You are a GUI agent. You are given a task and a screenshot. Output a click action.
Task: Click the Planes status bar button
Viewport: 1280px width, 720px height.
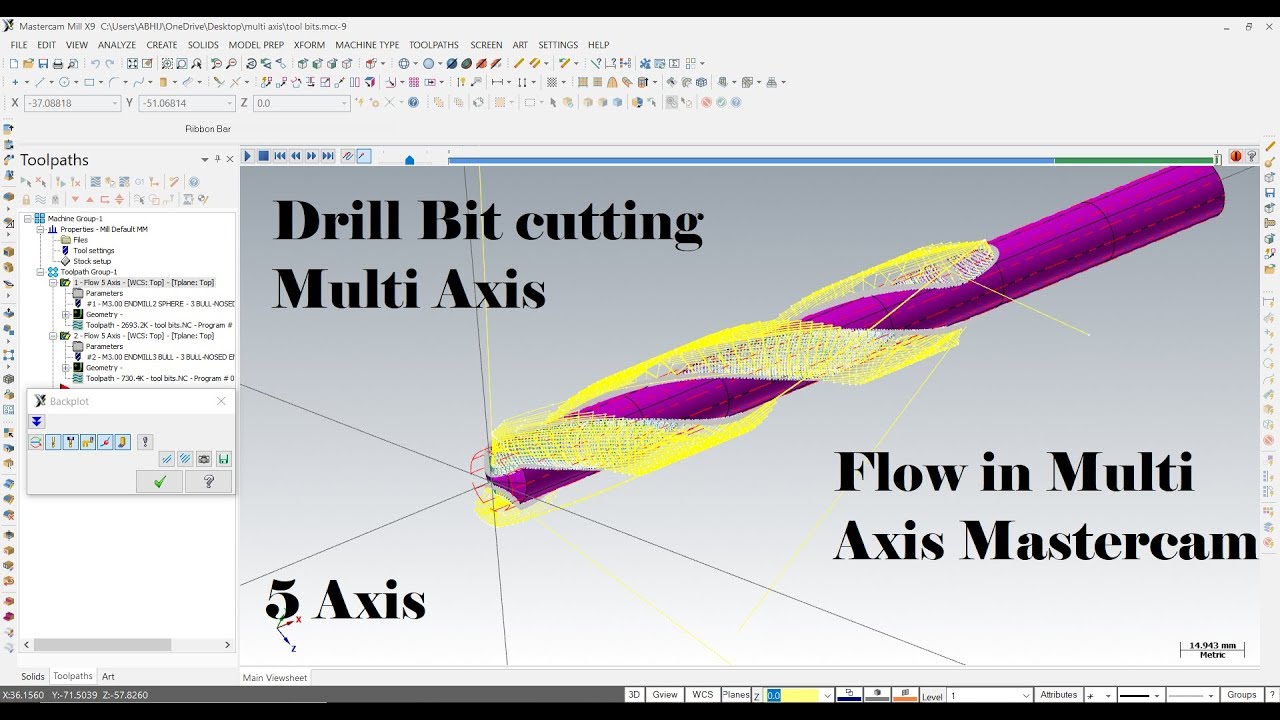(x=736, y=695)
